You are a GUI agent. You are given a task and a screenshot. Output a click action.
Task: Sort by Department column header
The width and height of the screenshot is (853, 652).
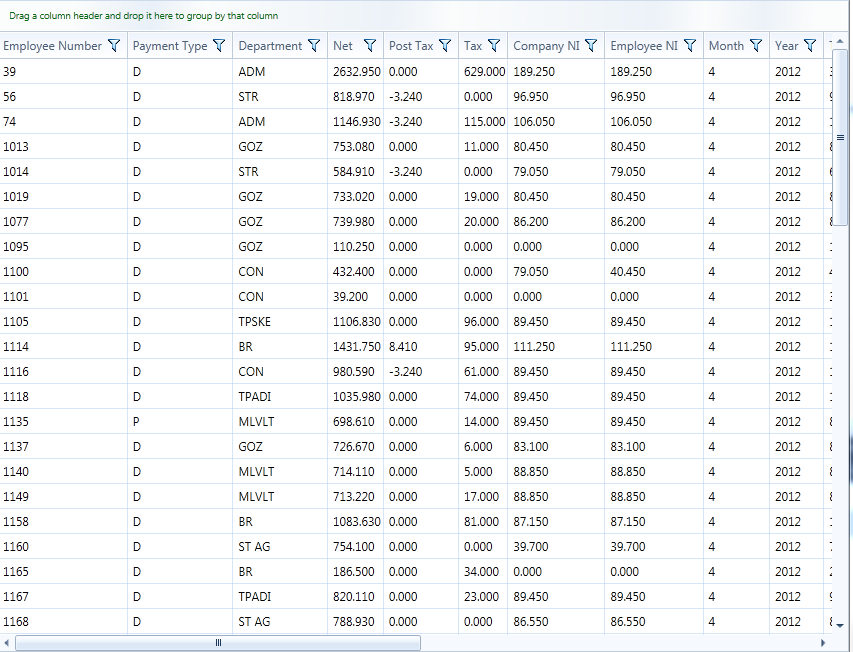[270, 46]
